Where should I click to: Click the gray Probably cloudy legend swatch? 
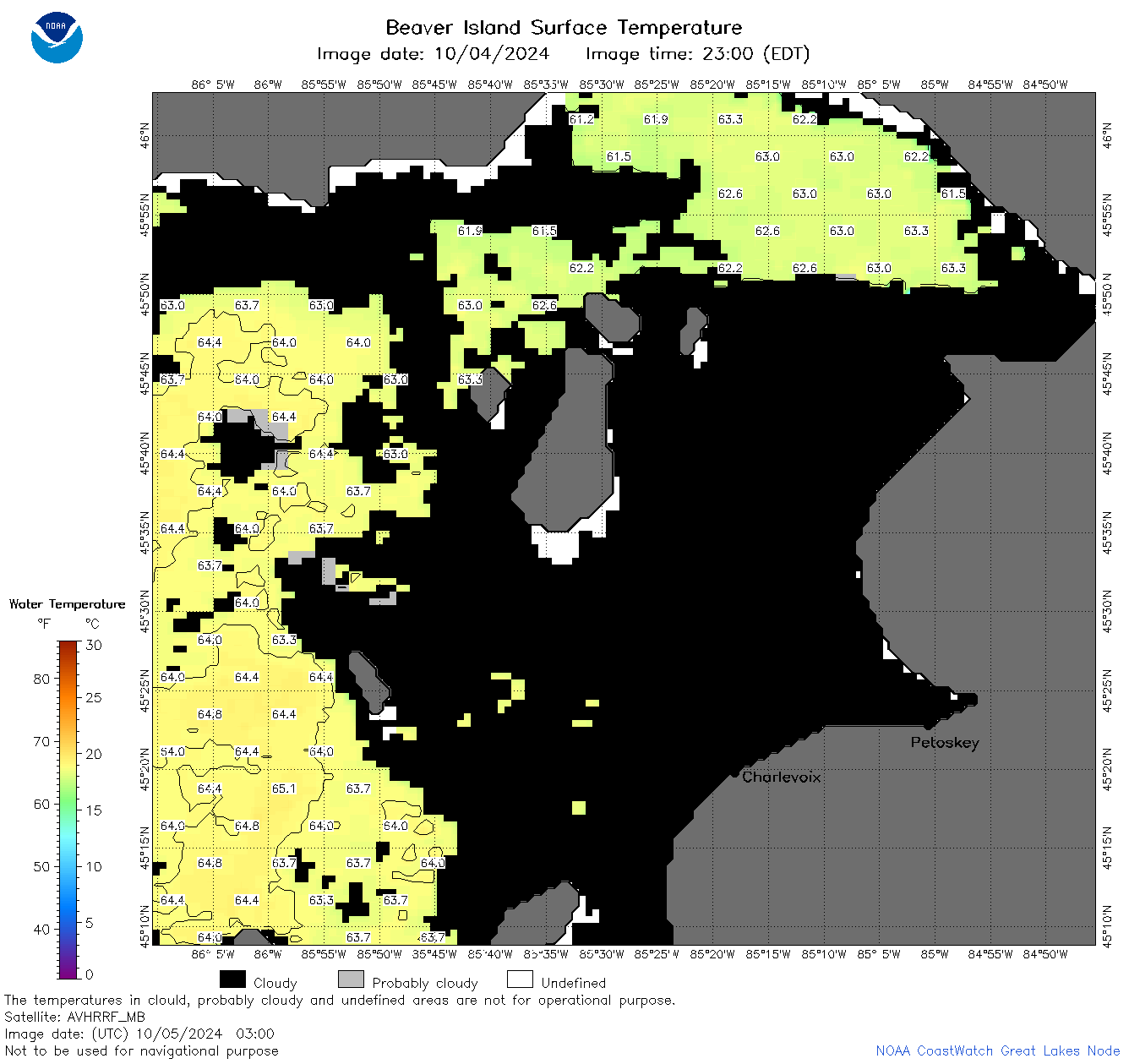pyautogui.click(x=351, y=979)
